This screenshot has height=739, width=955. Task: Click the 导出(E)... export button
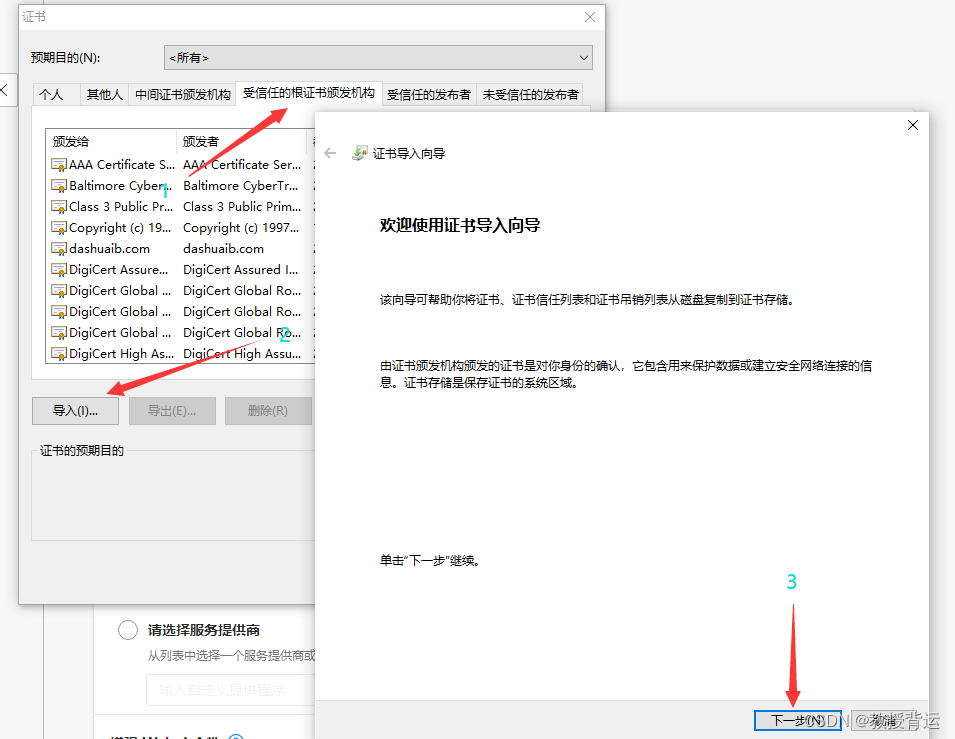pos(172,411)
